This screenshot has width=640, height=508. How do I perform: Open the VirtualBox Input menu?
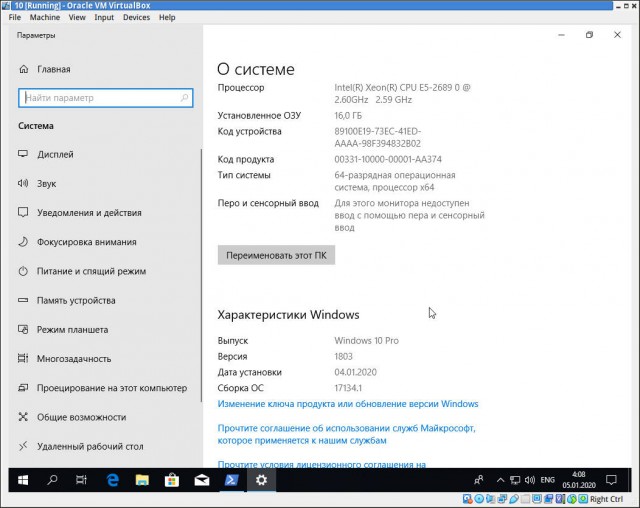104,18
